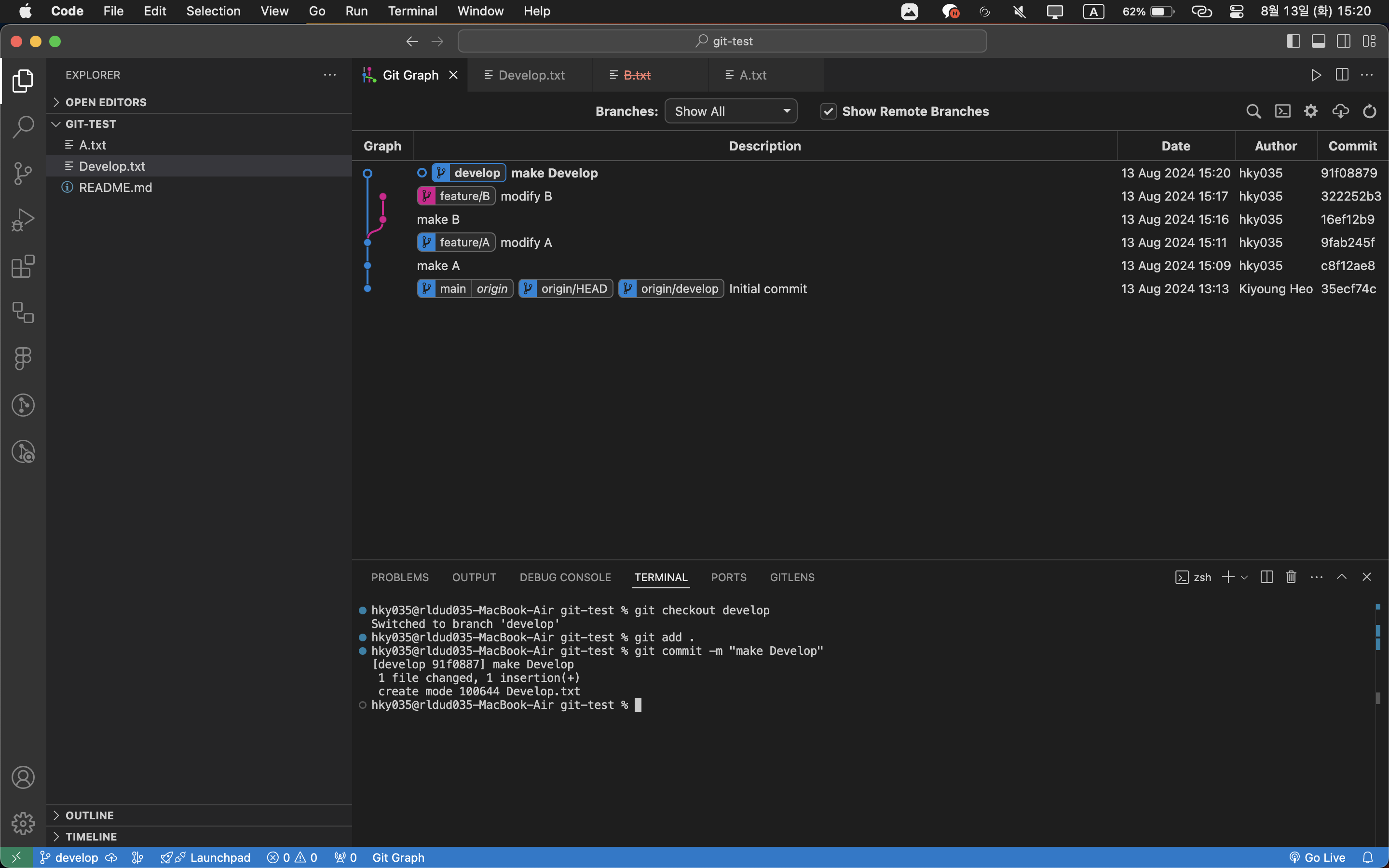
Task: Expand the Timeline section
Action: click(x=199, y=837)
